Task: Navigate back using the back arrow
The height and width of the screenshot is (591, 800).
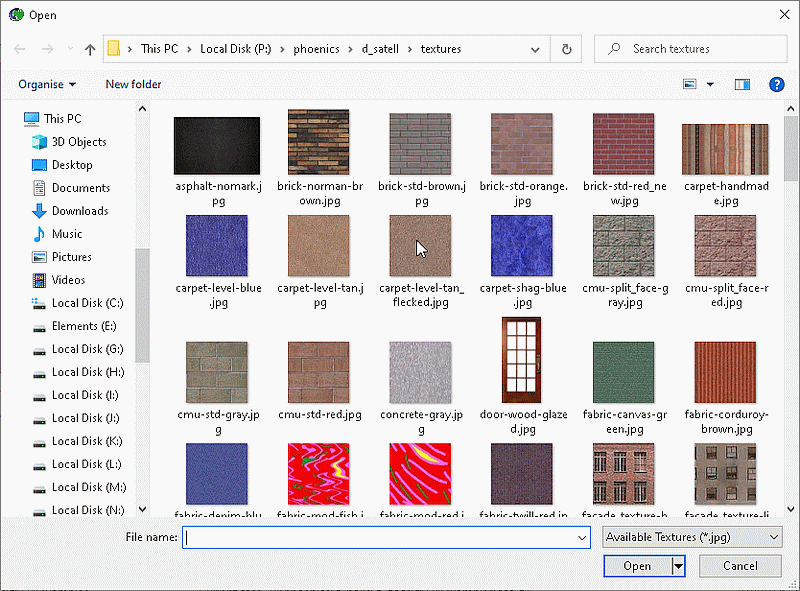Action: pos(19,48)
